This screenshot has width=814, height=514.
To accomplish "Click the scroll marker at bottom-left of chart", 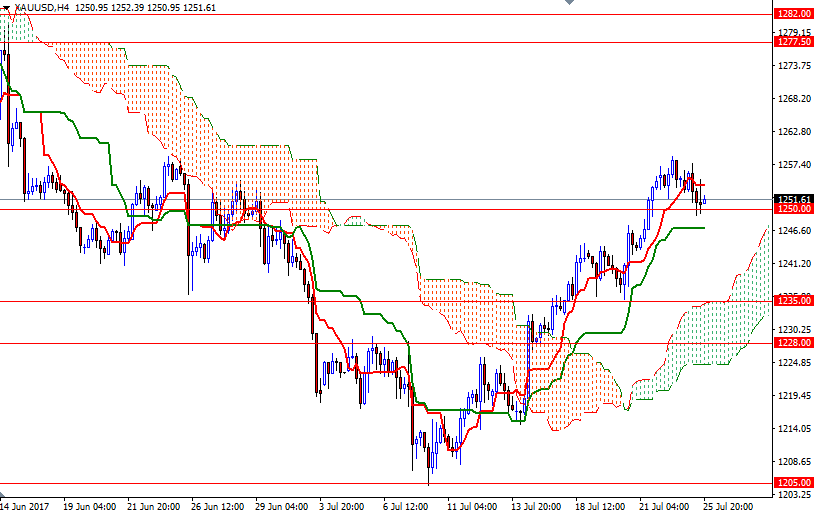I will (3, 495).
